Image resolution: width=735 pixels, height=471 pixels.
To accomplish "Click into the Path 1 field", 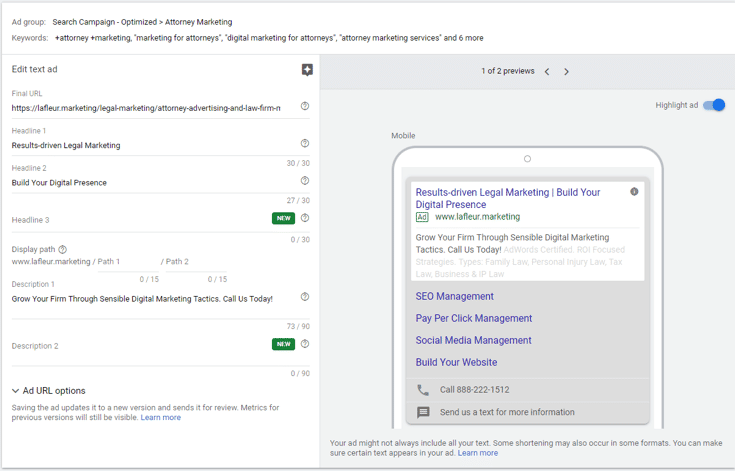I will 128,262.
